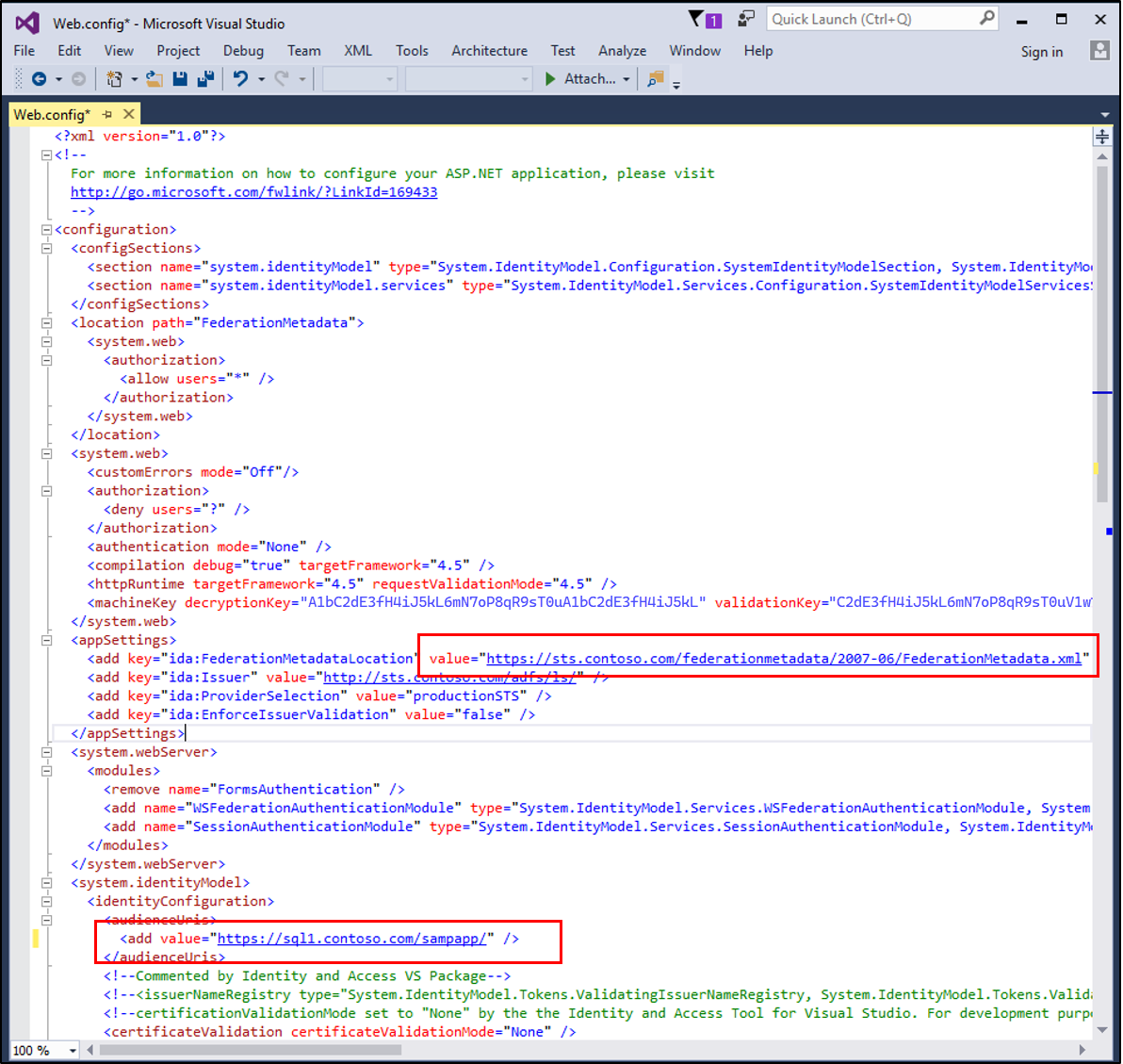Click the FederationMetadata.xml URL link
The image size is (1123, 1064).
(x=784, y=659)
